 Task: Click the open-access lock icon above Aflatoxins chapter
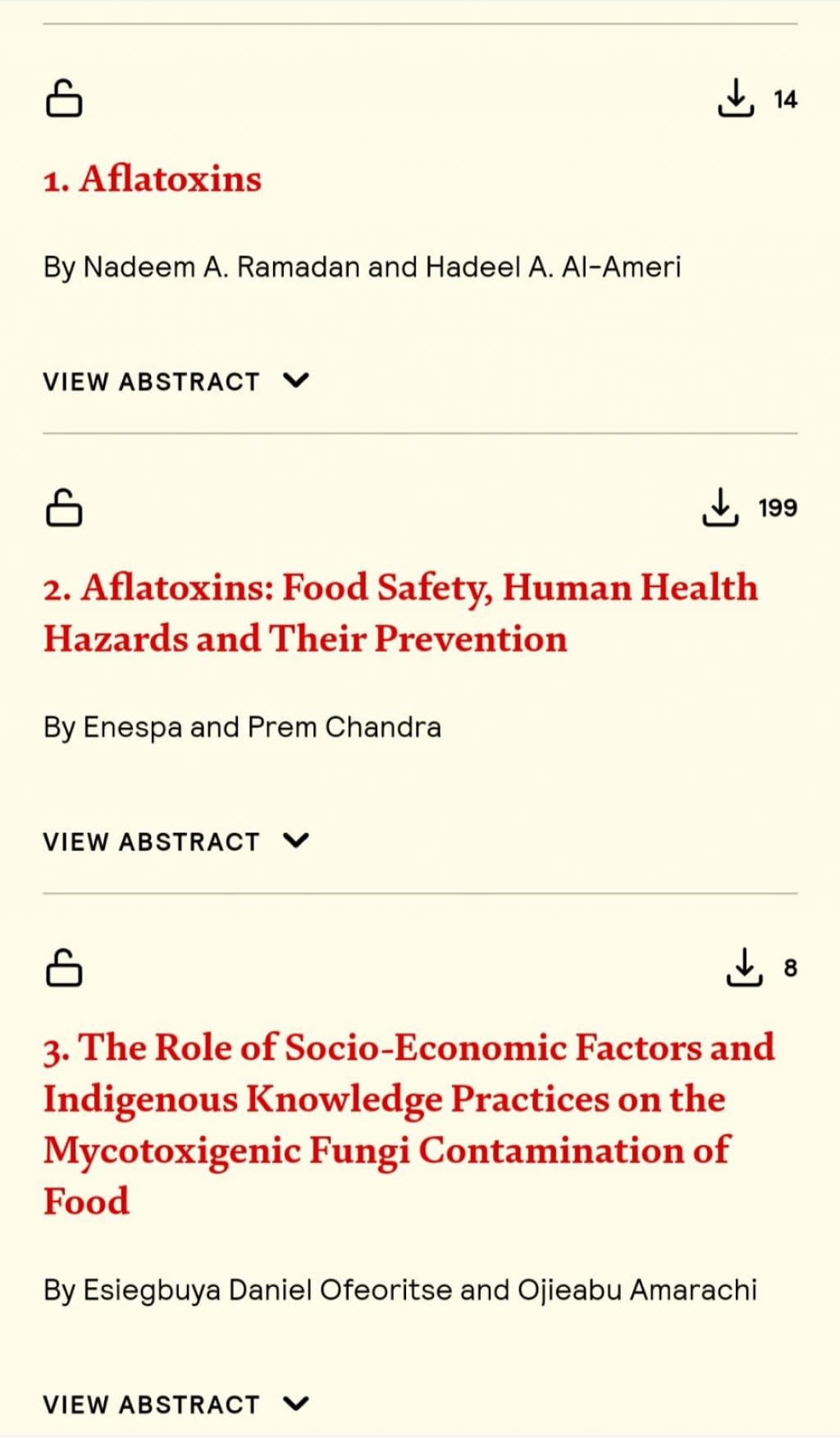click(x=63, y=98)
